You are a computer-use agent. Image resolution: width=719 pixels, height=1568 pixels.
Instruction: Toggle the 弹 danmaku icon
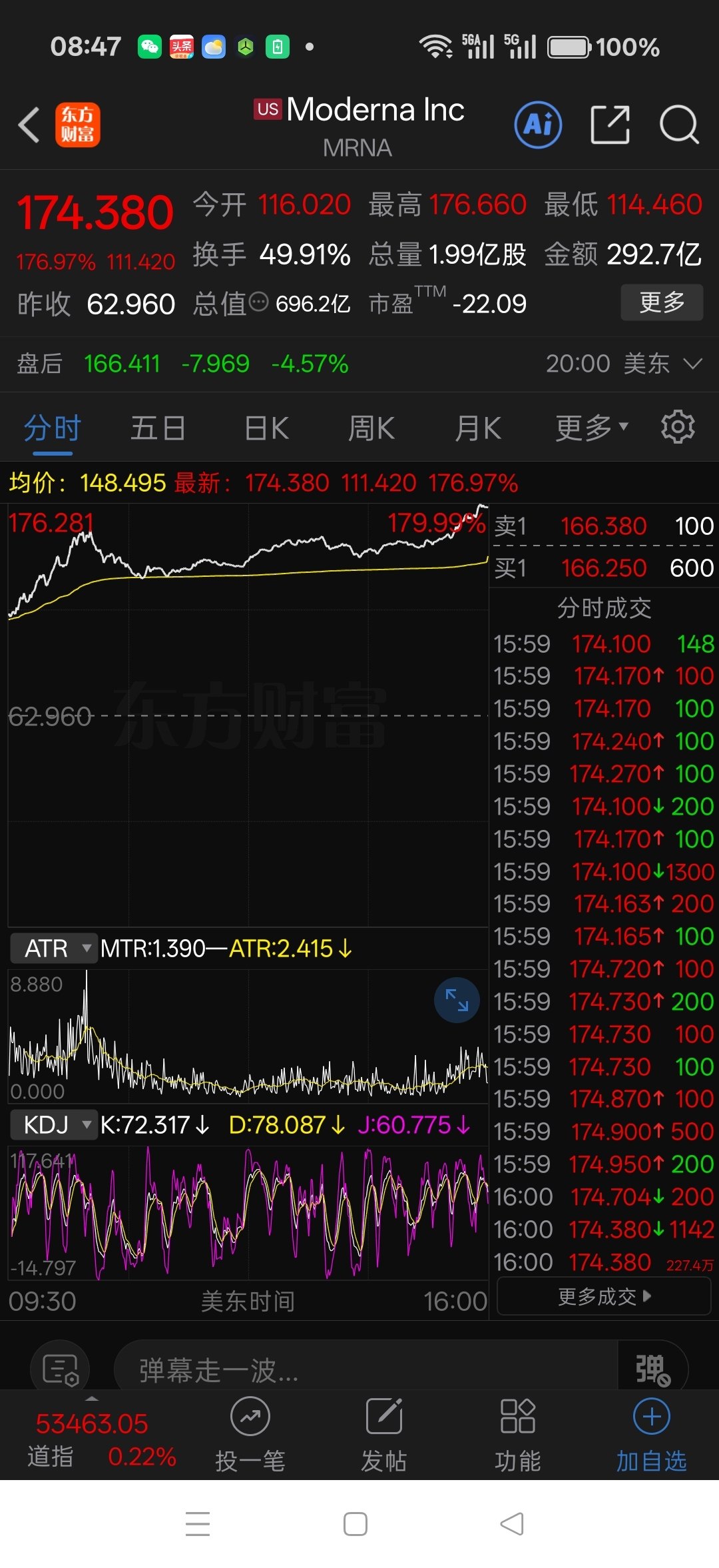(x=652, y=1370)
